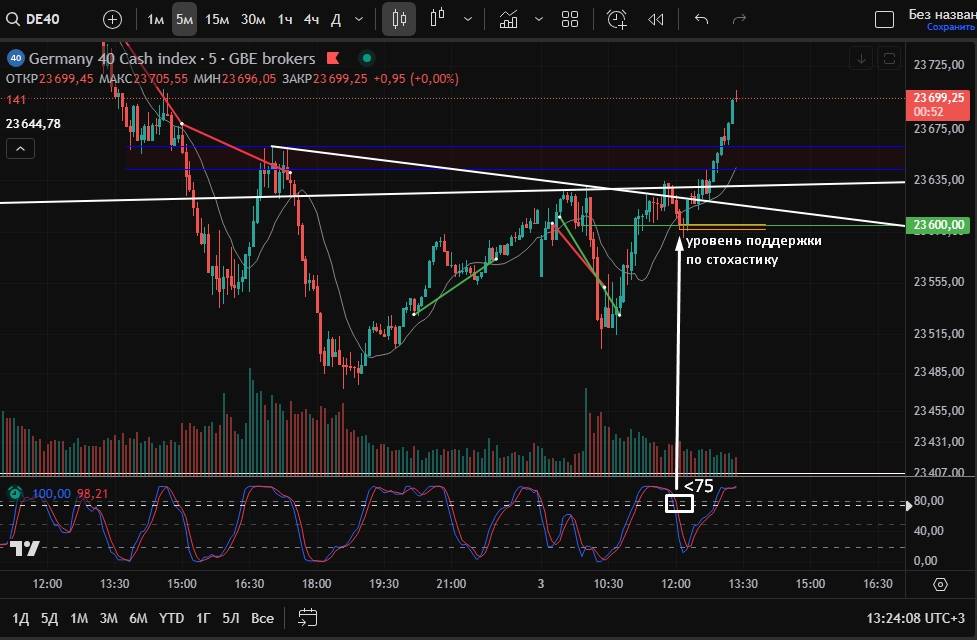Toggle the green market status indicator dot

pyautogui.click(x=367, y=58)
